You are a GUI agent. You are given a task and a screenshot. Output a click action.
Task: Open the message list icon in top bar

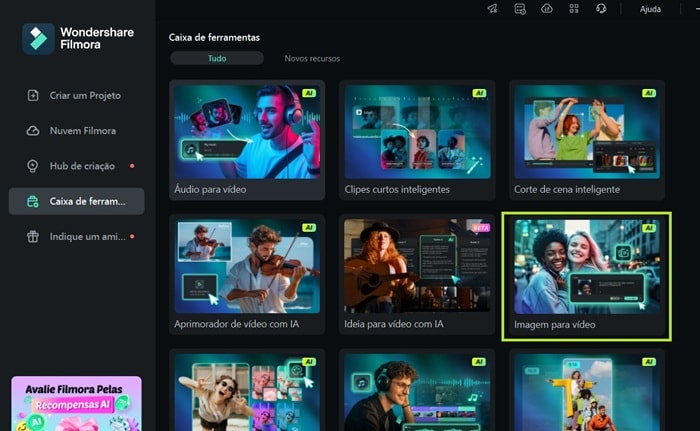point(520,8)
